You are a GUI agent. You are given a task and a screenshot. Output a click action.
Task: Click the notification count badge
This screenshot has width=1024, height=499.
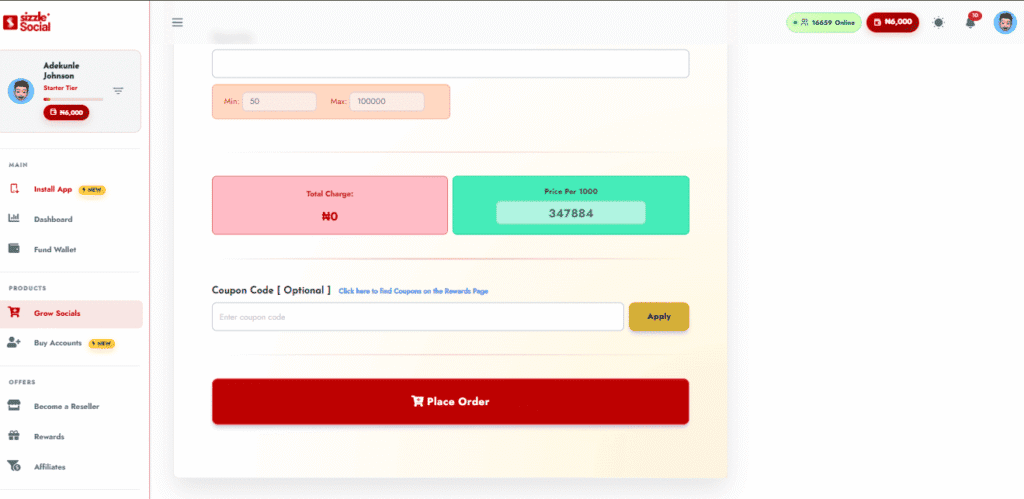975,16
